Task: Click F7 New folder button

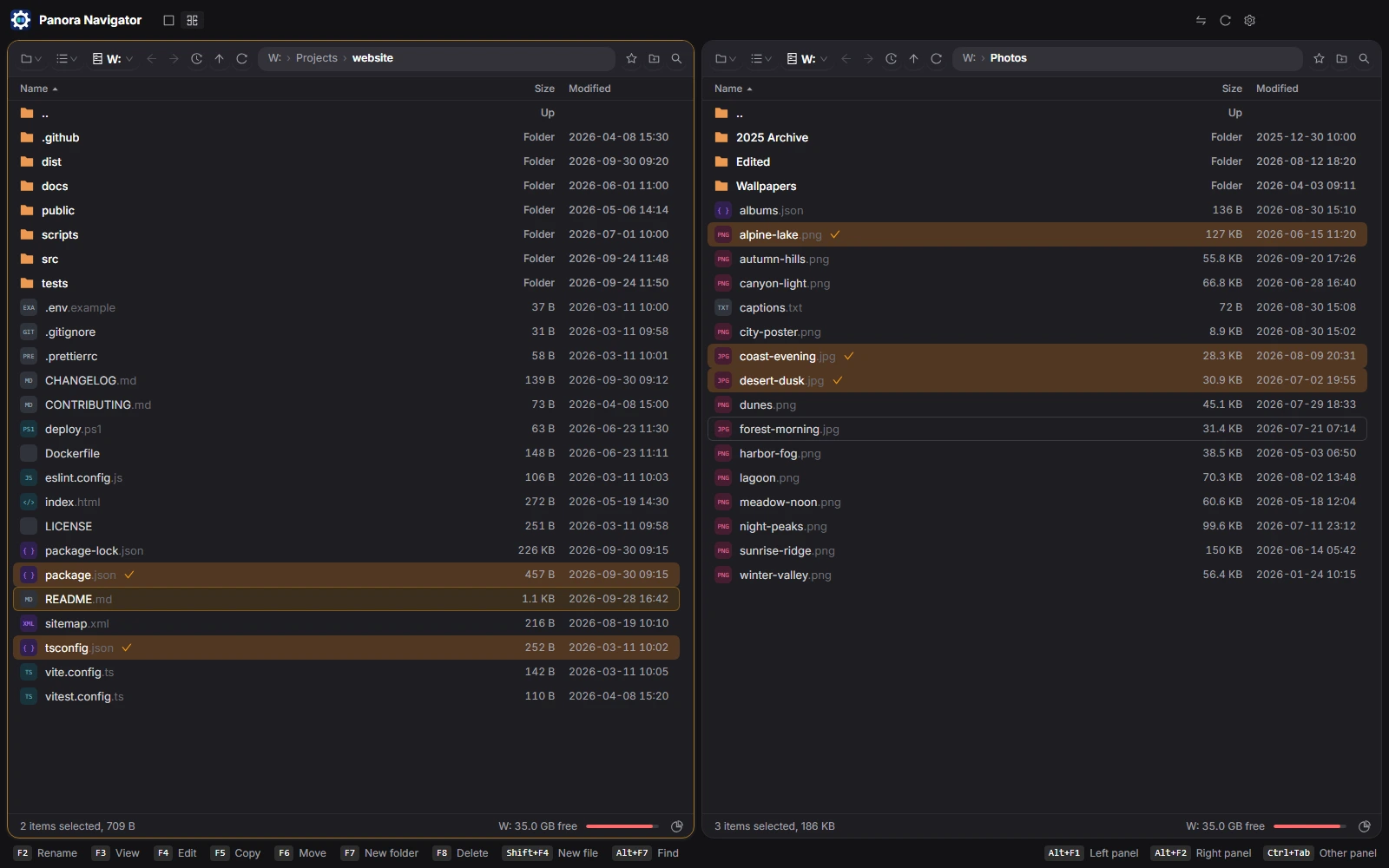Action: point(379,853)
